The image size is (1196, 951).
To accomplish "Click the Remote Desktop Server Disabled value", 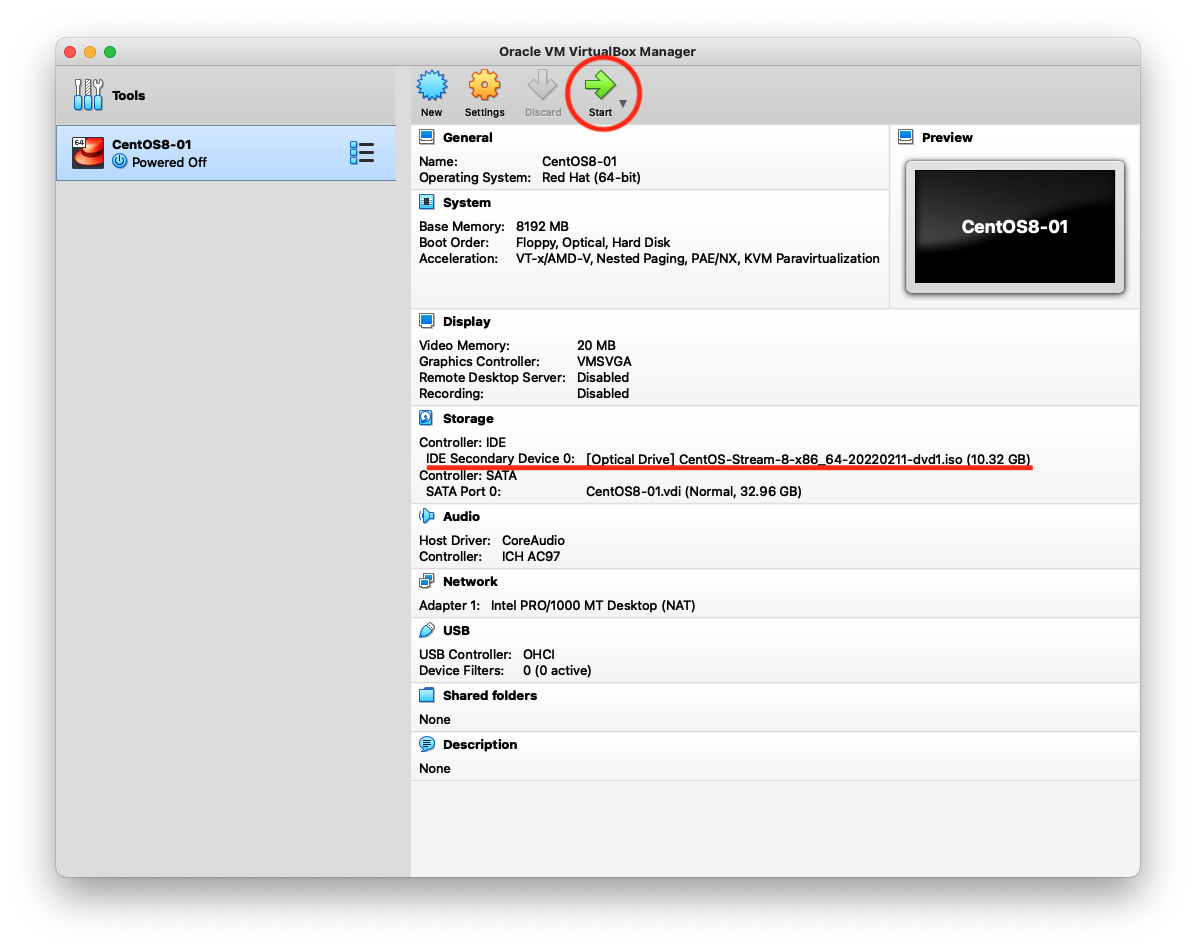I will tap(603, 377).
